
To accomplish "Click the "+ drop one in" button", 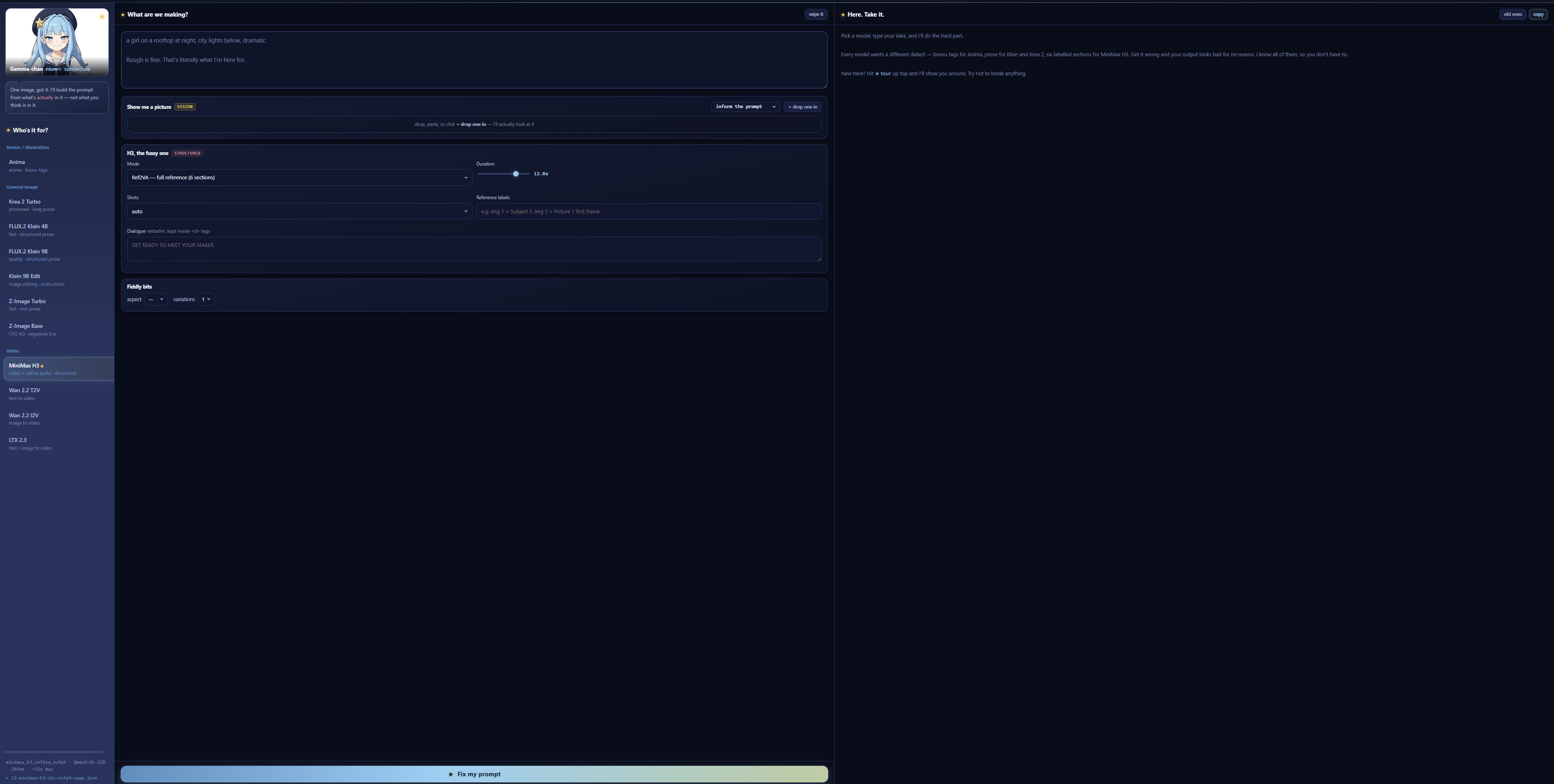I will tap(802, 107).
